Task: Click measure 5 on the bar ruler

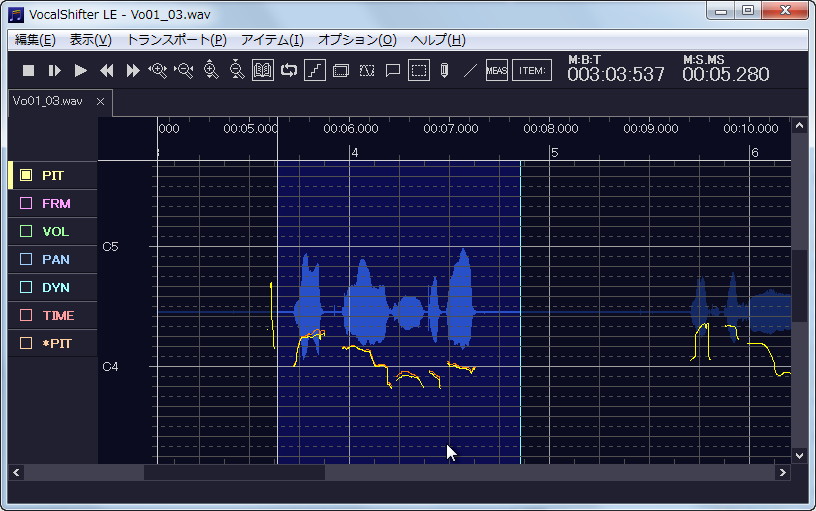Action: pos(555,152)
